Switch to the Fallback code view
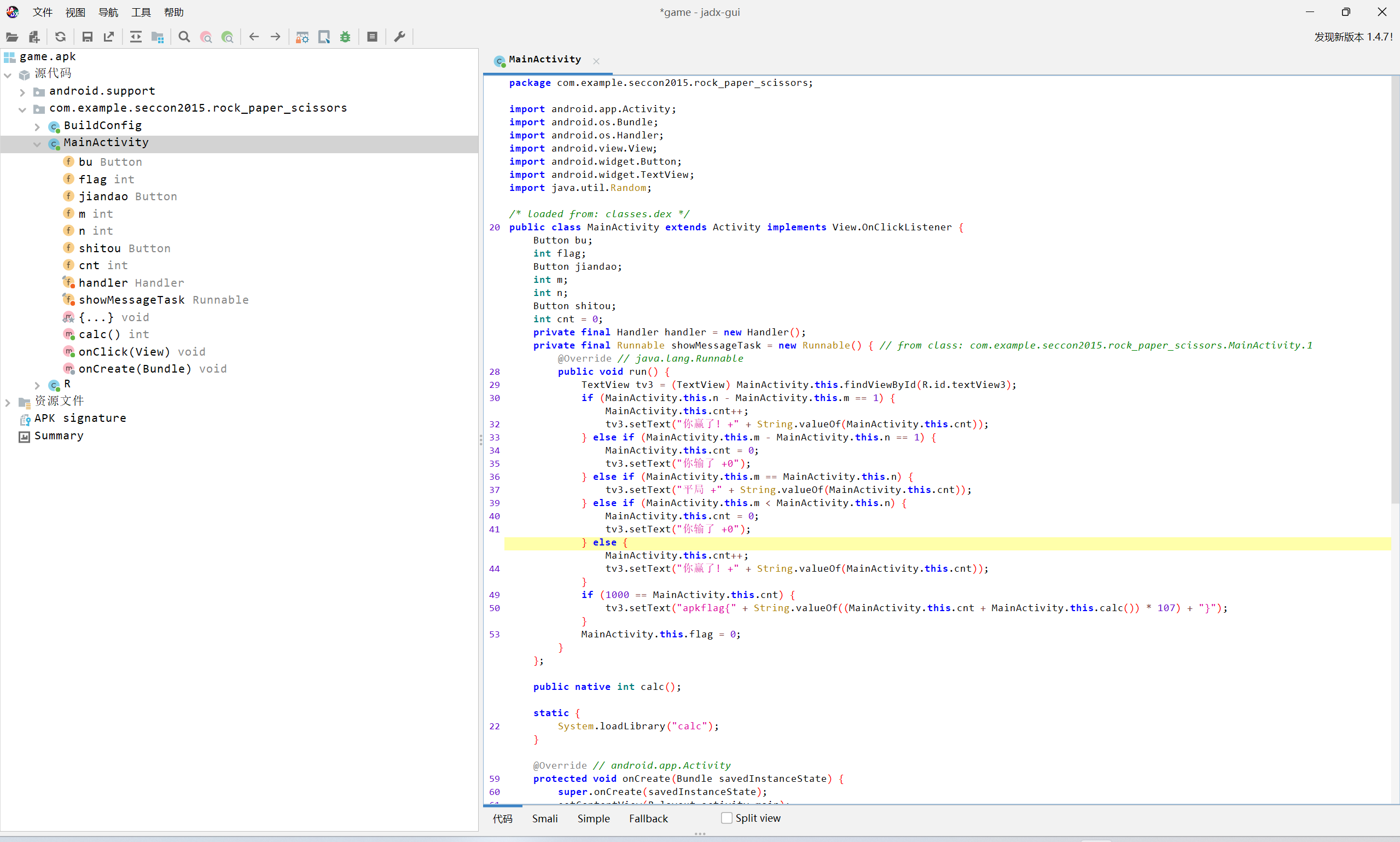This screenshot has height=842, width=1400. click(x=648, y=818)
